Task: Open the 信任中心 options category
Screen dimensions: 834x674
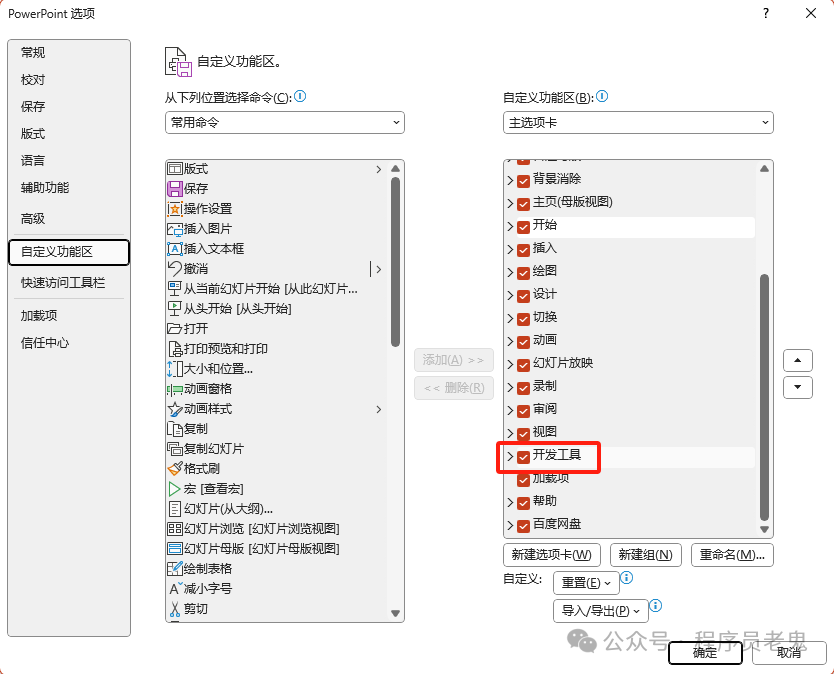Action: [x=69, y=343]
